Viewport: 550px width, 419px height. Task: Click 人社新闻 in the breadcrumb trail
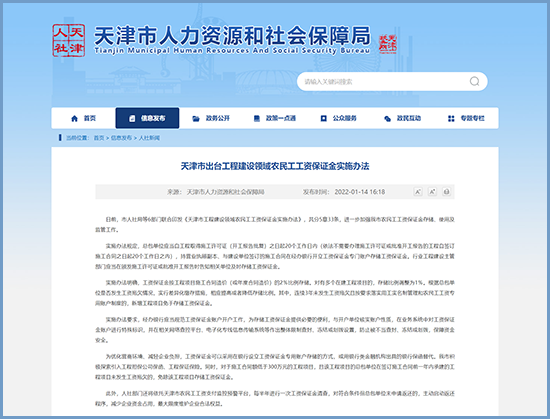(149, 138)
